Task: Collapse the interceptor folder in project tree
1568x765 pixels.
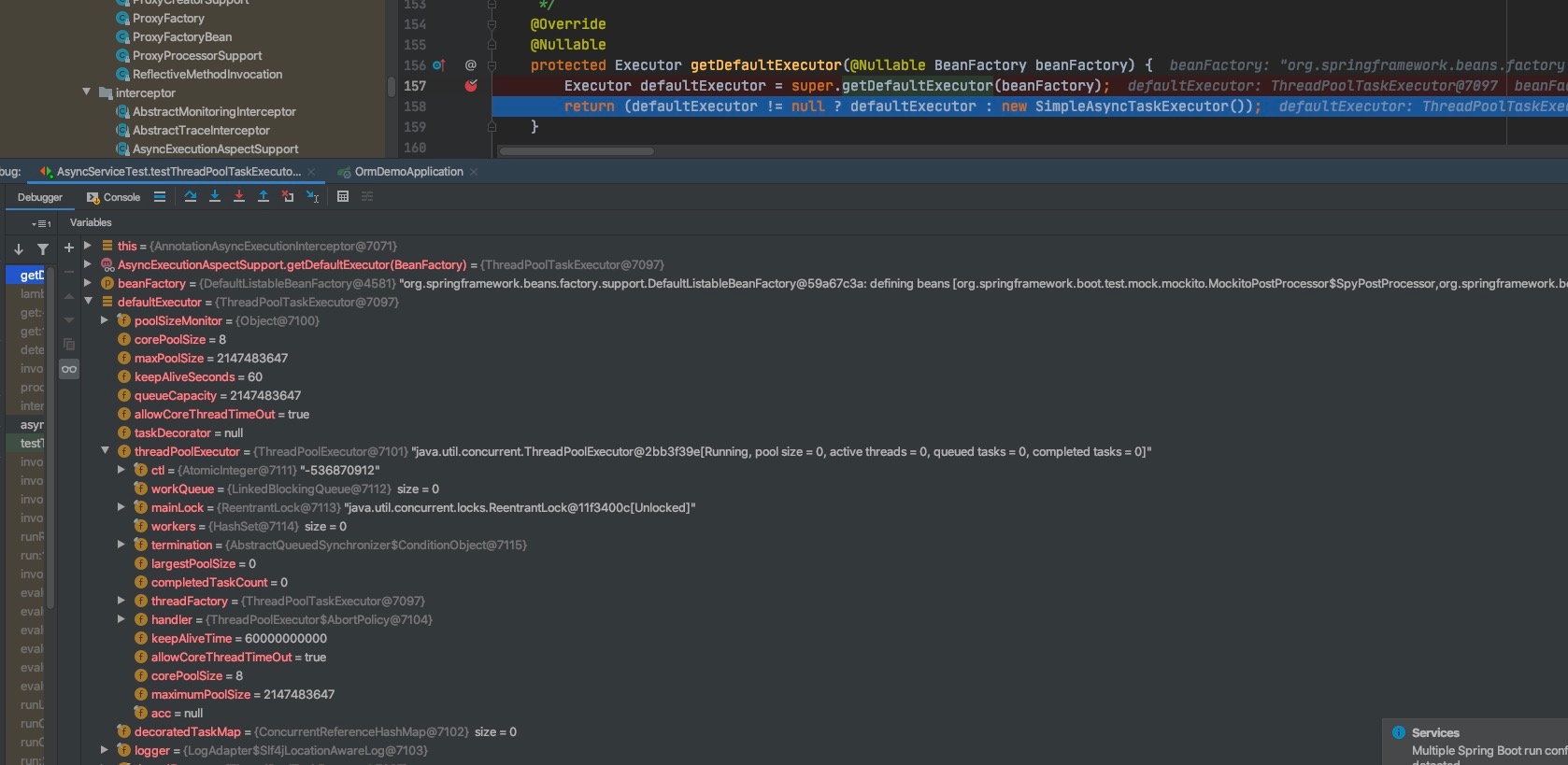Action: (x=87, y=92)
